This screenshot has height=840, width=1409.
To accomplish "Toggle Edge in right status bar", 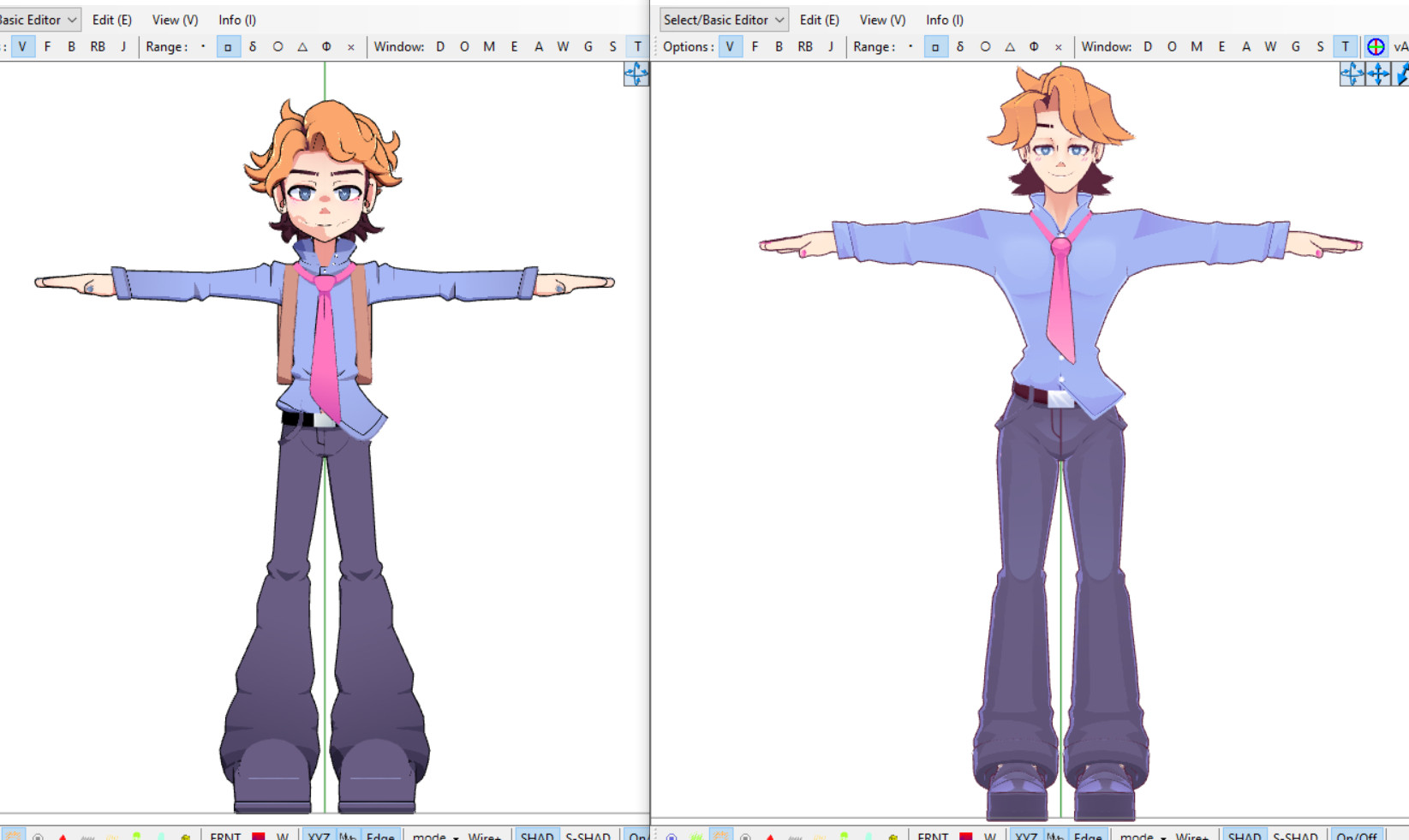I will [1088, 836].
